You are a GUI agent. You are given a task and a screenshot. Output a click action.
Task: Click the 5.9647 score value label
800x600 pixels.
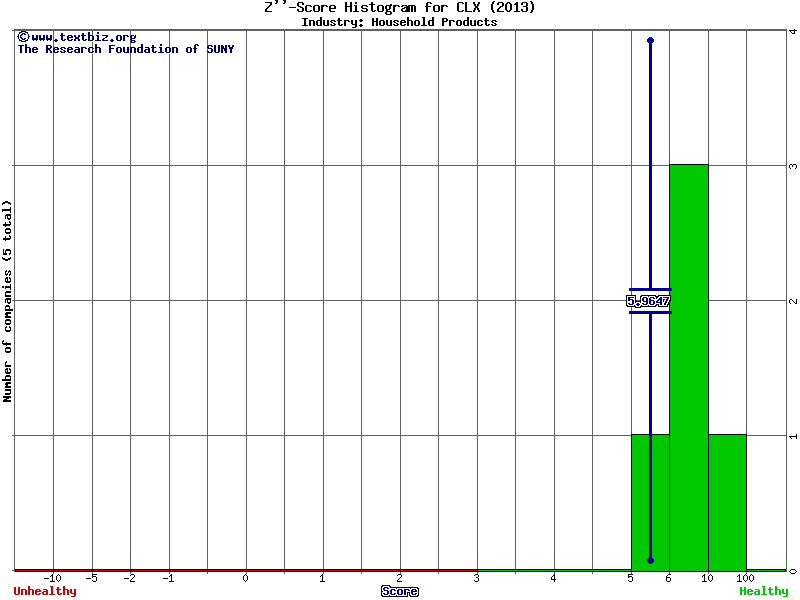coord(648,301)
